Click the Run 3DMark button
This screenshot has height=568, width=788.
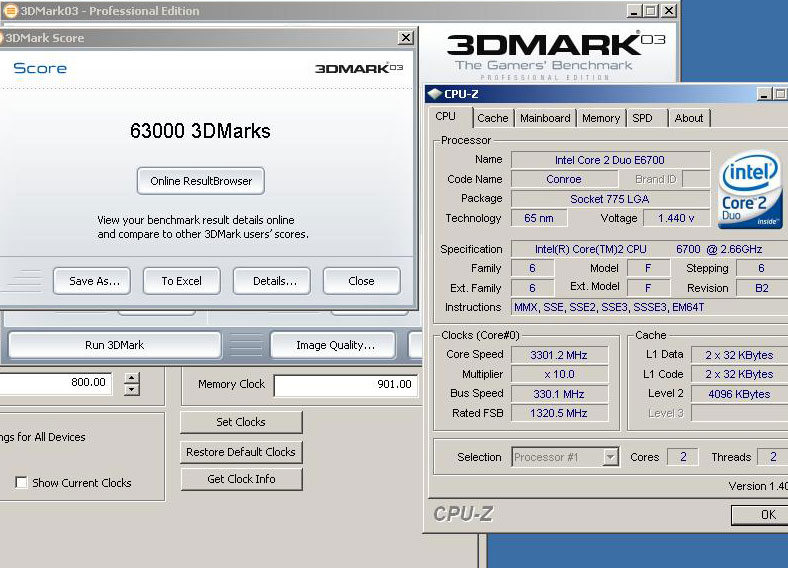pos(115,345)
